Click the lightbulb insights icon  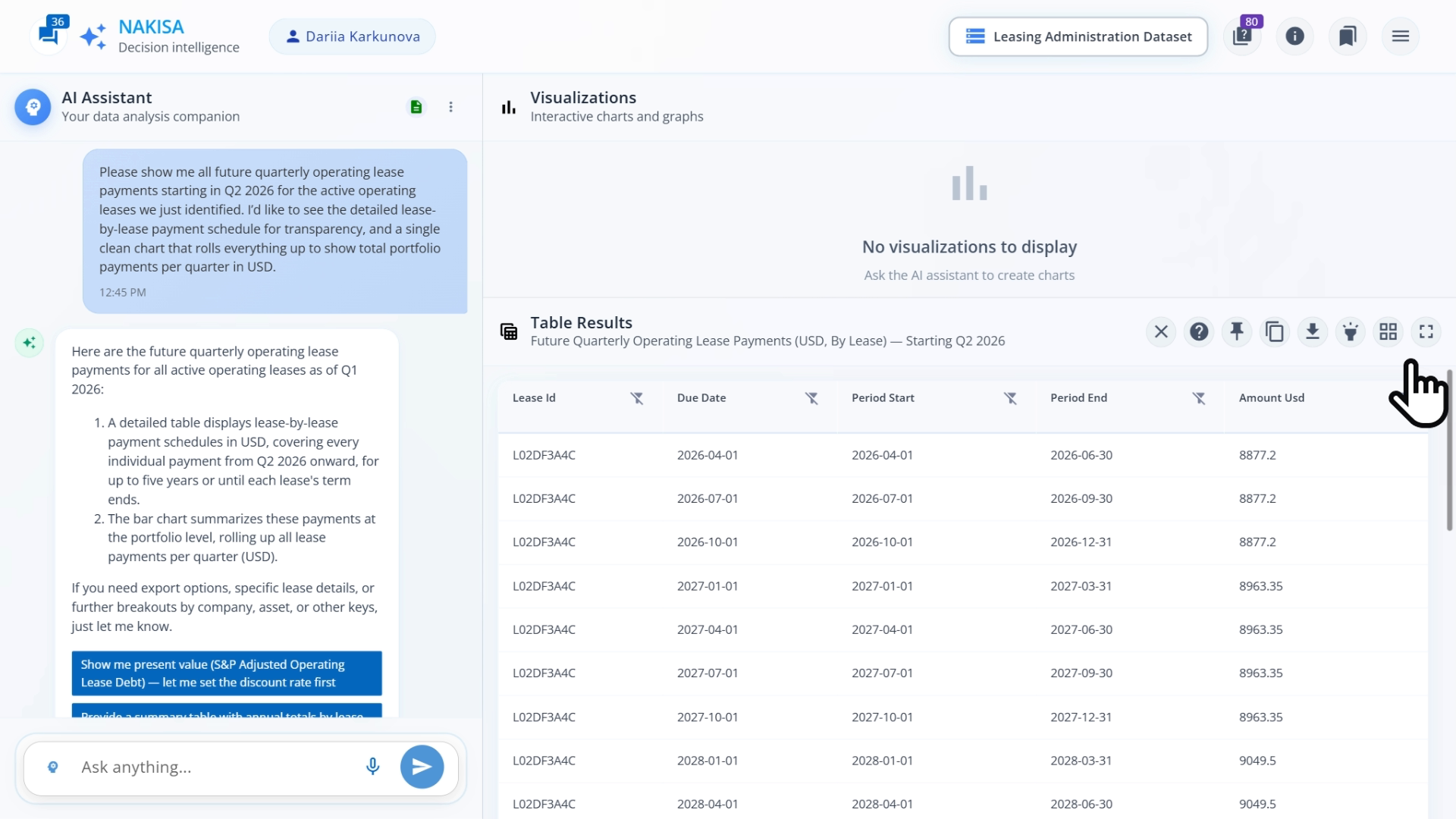[x=1350, y=332]
